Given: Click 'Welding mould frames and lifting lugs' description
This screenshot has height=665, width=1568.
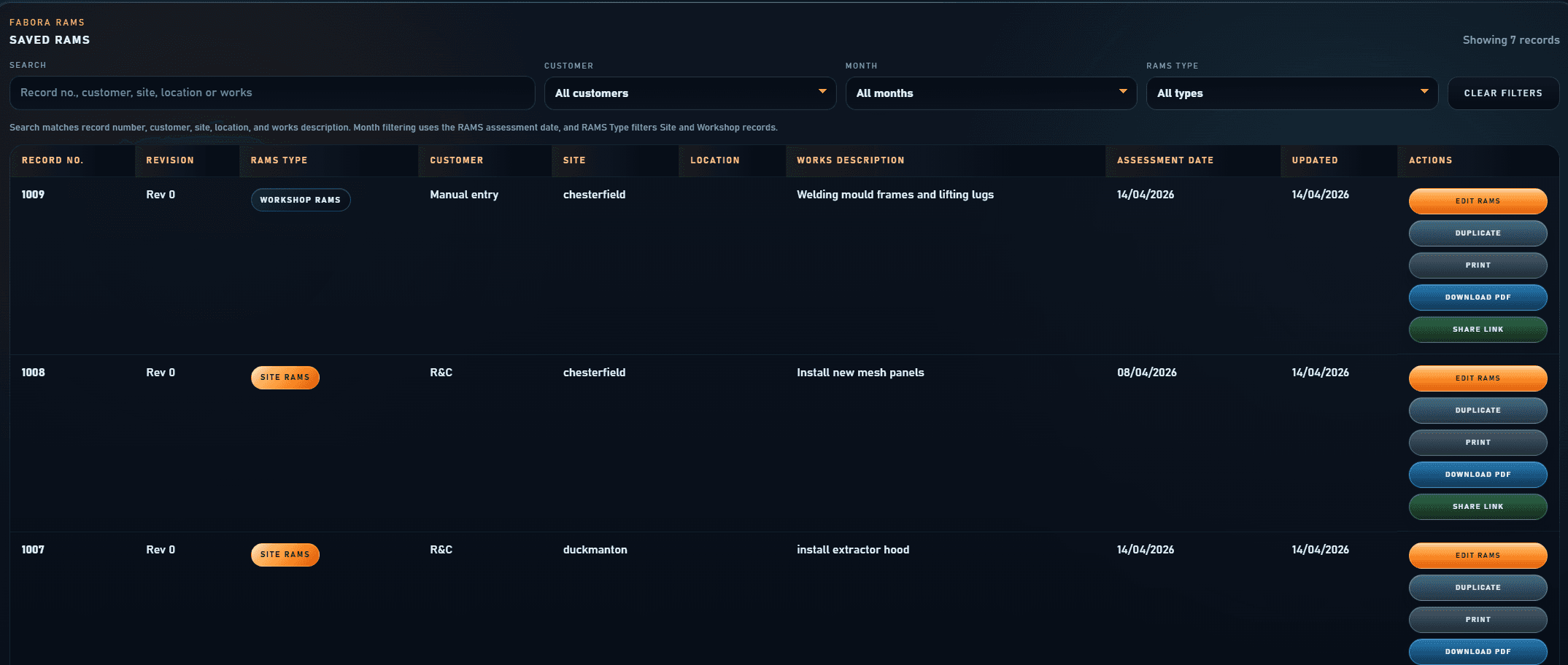Looking at the screenshot, I should [895, 195].
